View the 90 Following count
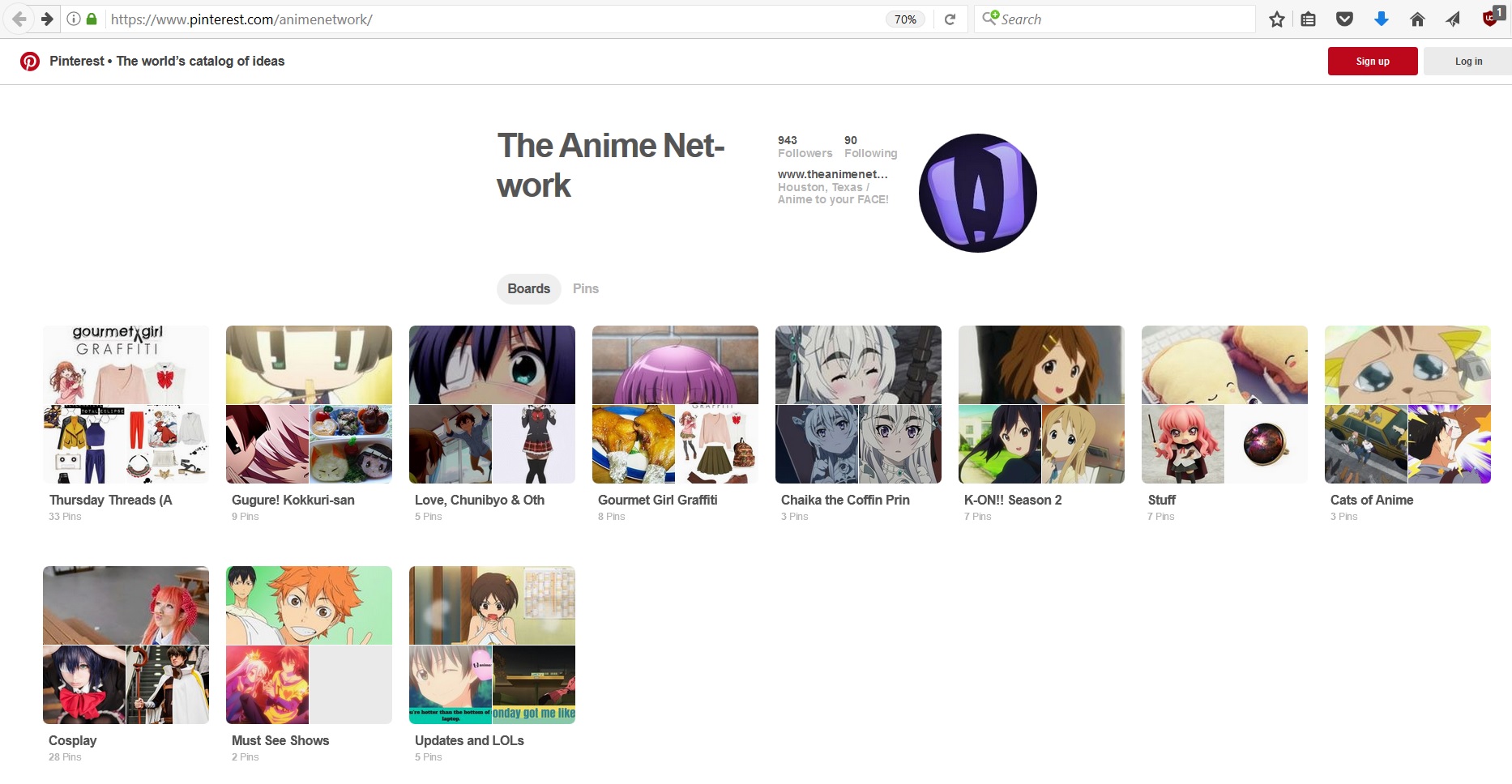The image size is (1512, 784). [870, 147]
